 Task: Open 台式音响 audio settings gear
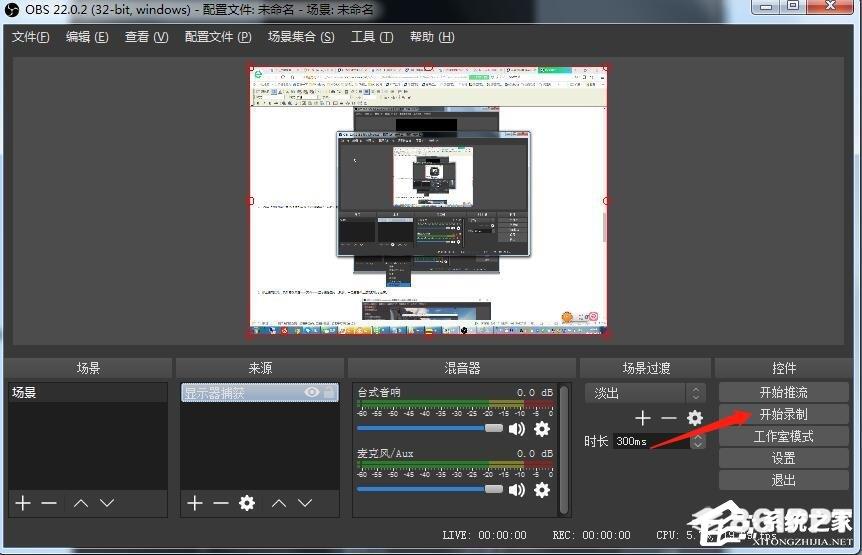542,429
